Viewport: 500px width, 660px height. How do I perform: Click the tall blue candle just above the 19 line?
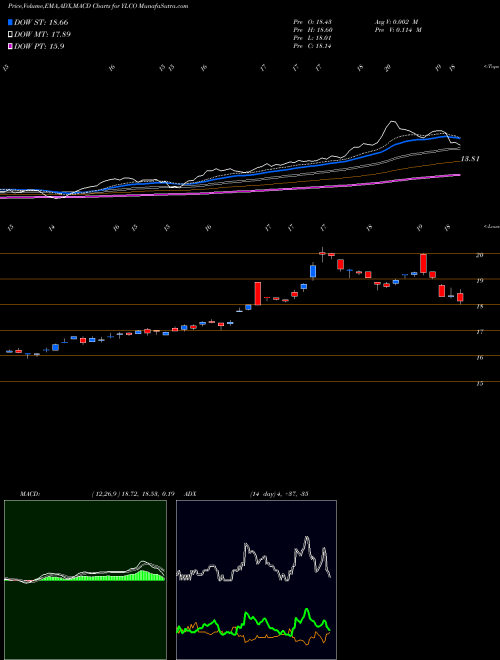[x=313, y=271]
